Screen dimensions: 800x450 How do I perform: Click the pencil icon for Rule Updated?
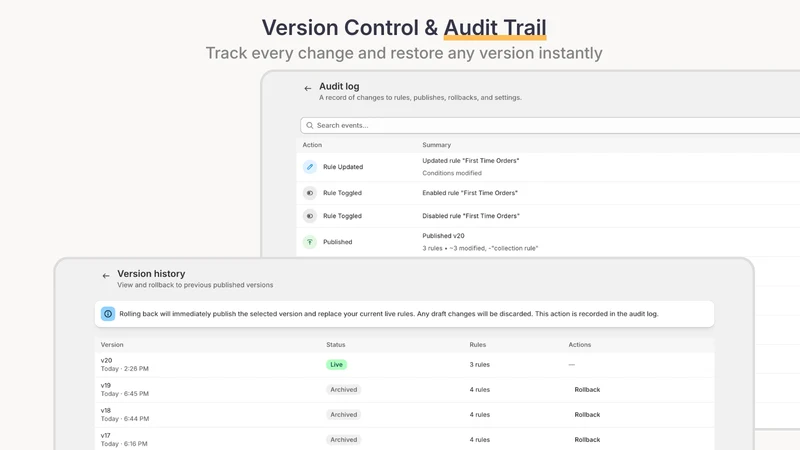coord(310,167)
